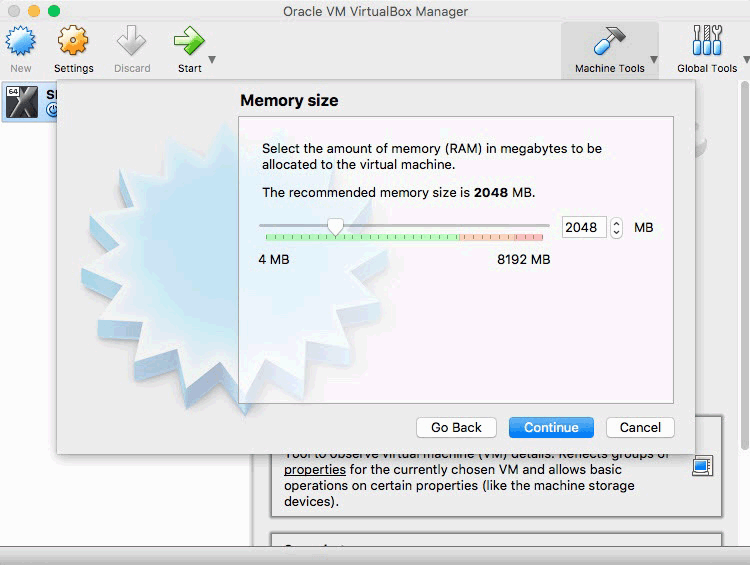Image resolution: width=750 pixels, height=565 pixels.
Task: Follow the properties link in details text
Action: [x=315, y=470]
